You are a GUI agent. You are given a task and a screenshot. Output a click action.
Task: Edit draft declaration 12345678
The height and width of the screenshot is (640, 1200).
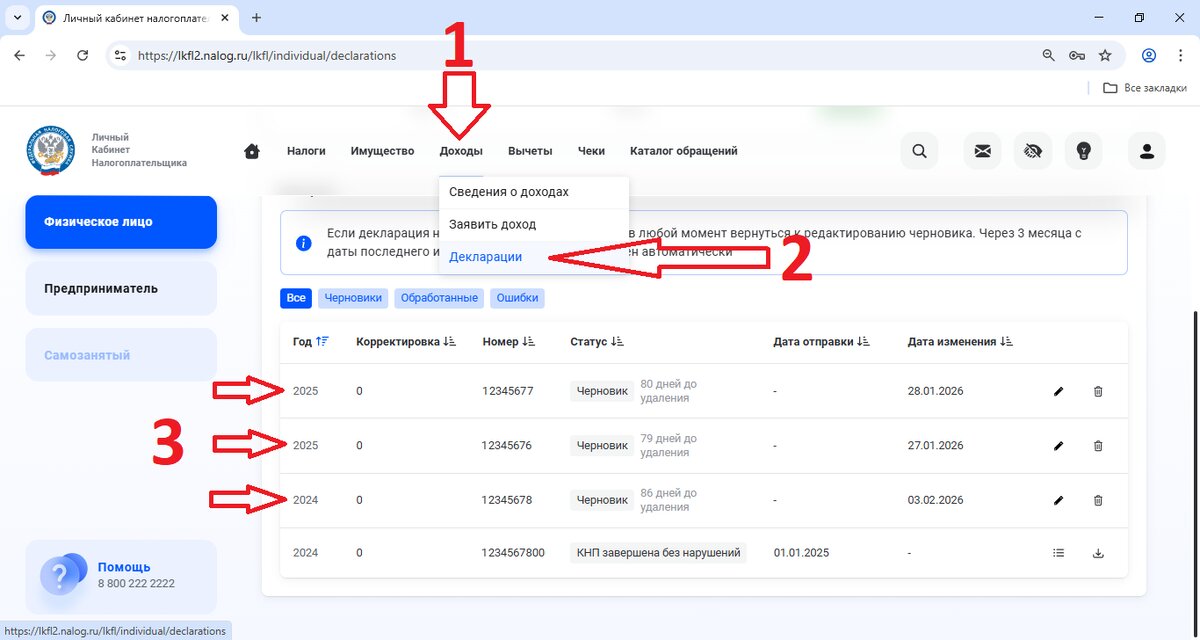1059,500
